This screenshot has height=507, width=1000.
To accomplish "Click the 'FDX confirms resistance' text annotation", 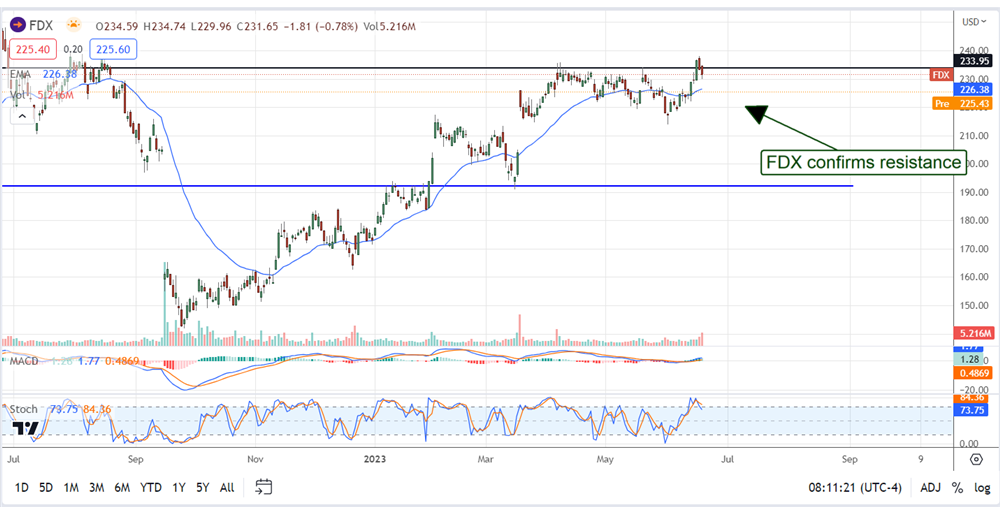I will coord(863,162).
